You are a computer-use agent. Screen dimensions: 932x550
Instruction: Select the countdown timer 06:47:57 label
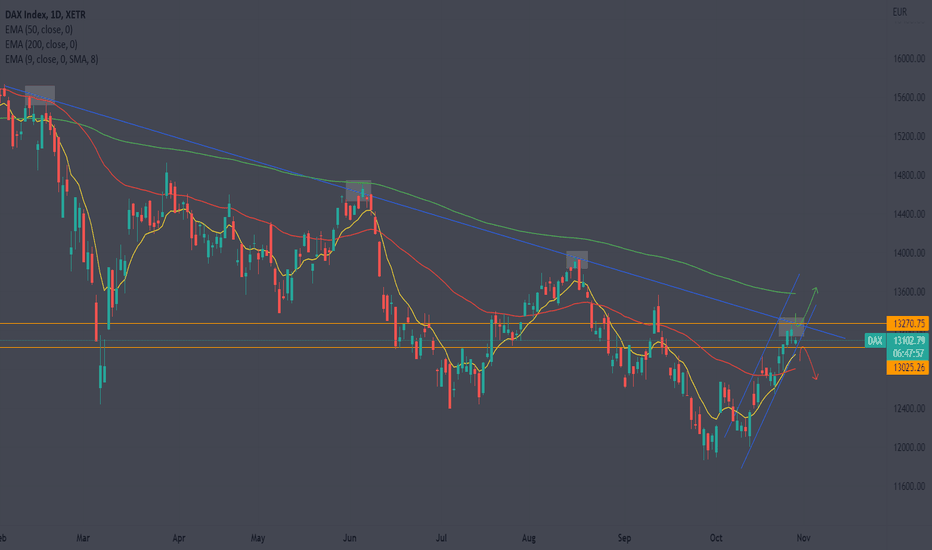click(x=908, y=353)
